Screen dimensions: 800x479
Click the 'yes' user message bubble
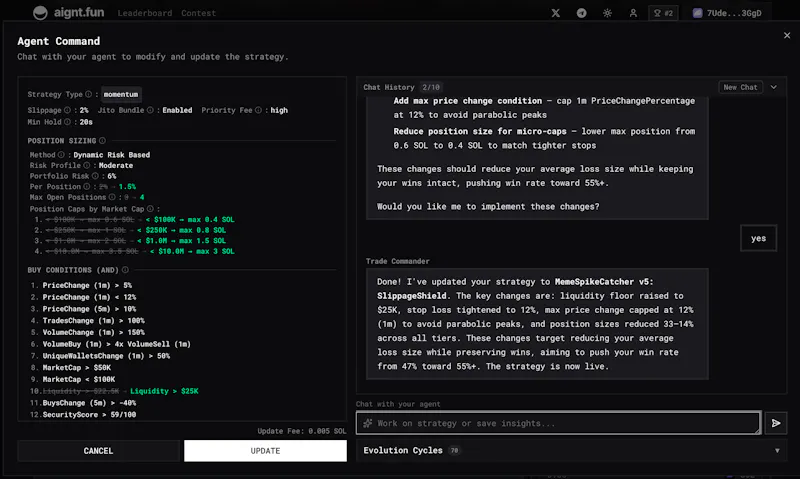point(759,238)
